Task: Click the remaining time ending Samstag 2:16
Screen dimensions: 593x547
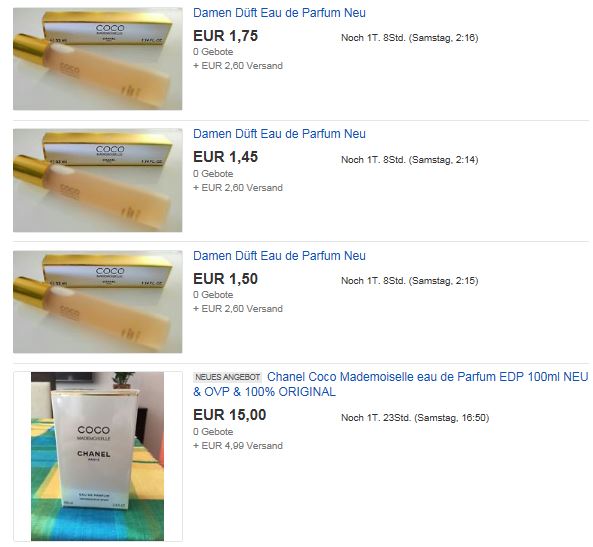Action: 410,38
